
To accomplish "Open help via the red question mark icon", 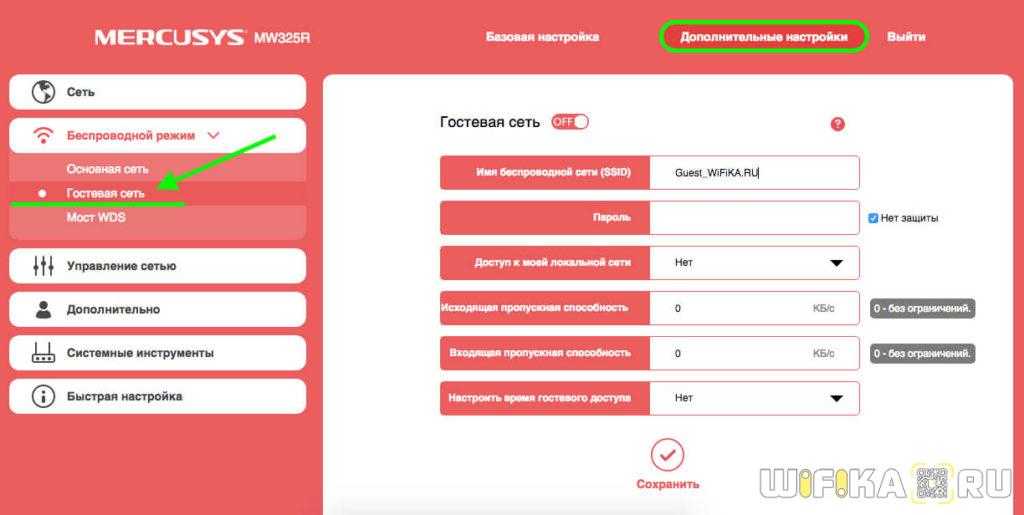I will (837, 124).
